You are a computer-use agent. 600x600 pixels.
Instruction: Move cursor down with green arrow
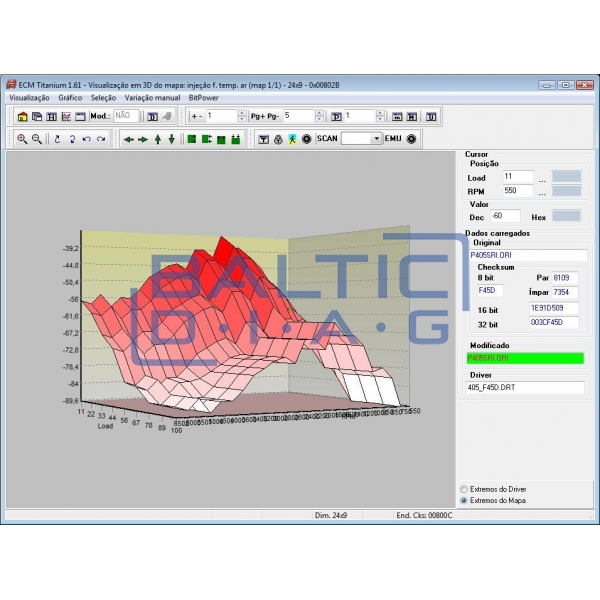172,139
